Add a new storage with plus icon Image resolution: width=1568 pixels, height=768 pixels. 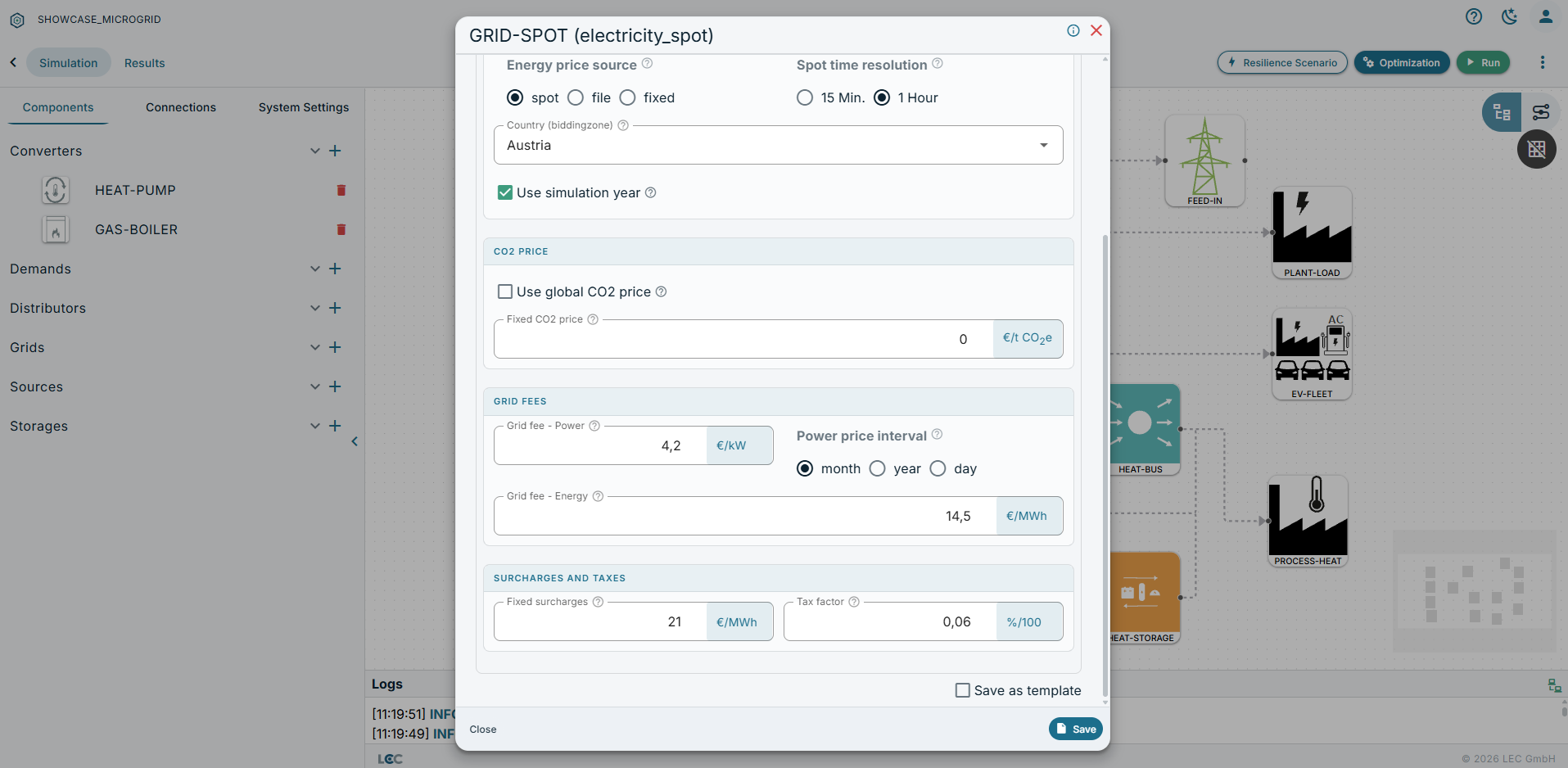[335, 426]
